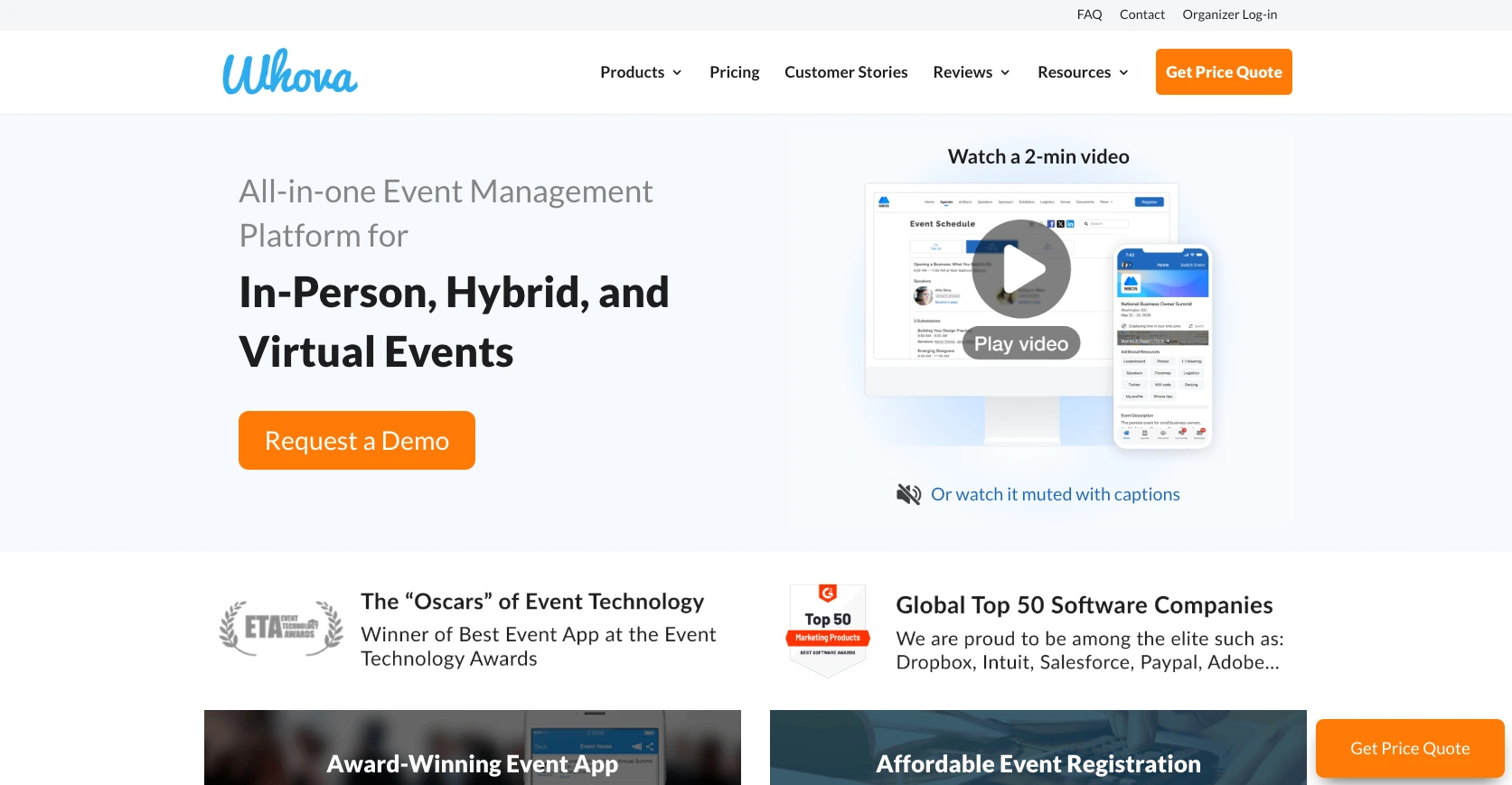Expand the Resources dropdown
1512x785 pixels.
pyautogui.click(x=1083, y=72)
